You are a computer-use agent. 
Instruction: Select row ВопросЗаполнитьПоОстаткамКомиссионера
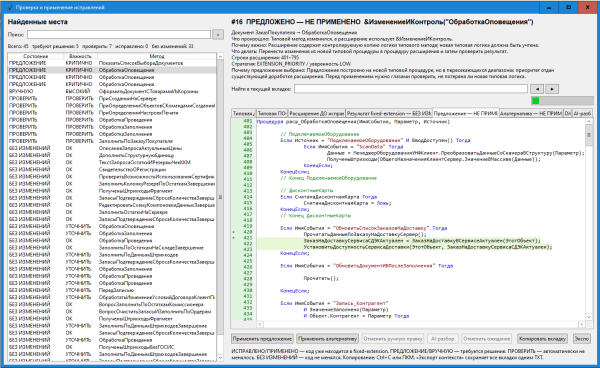pos(112,304)
